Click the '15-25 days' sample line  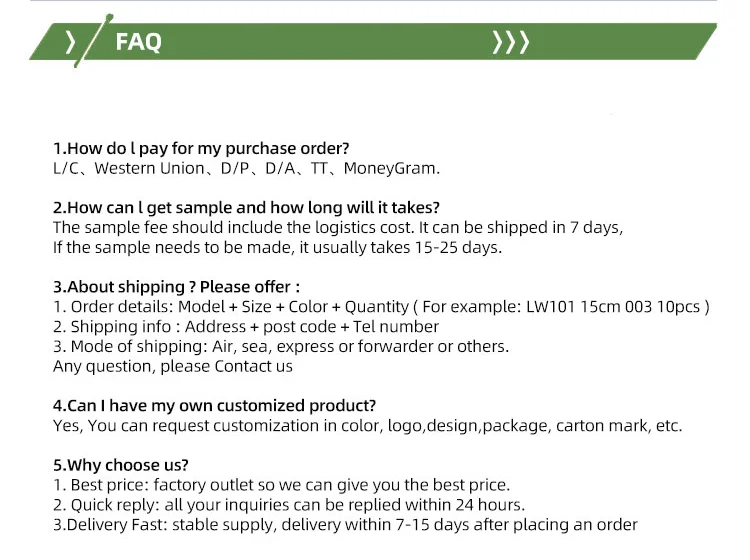[x=277, y=248]
